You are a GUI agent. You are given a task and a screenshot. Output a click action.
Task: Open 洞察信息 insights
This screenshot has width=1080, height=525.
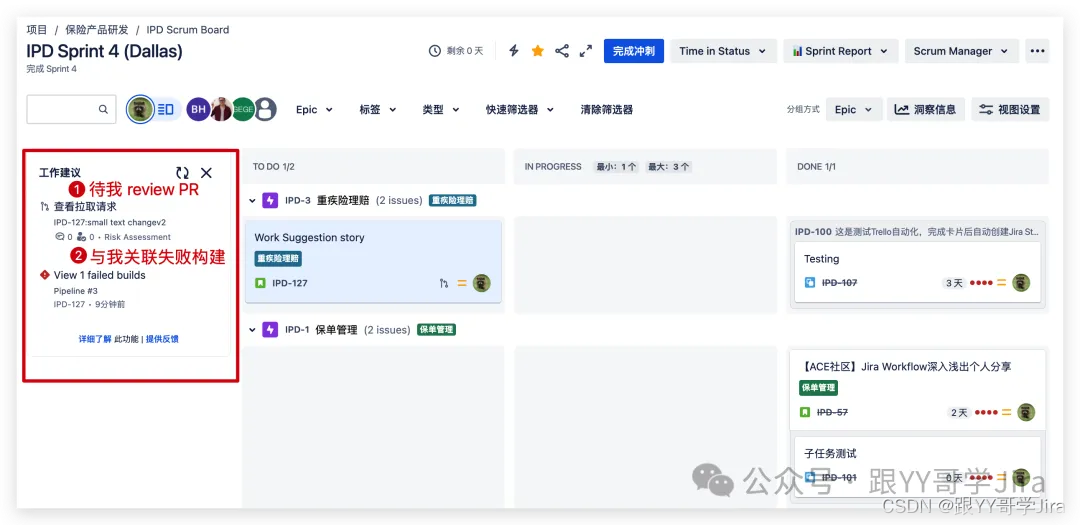pos(926,109)
